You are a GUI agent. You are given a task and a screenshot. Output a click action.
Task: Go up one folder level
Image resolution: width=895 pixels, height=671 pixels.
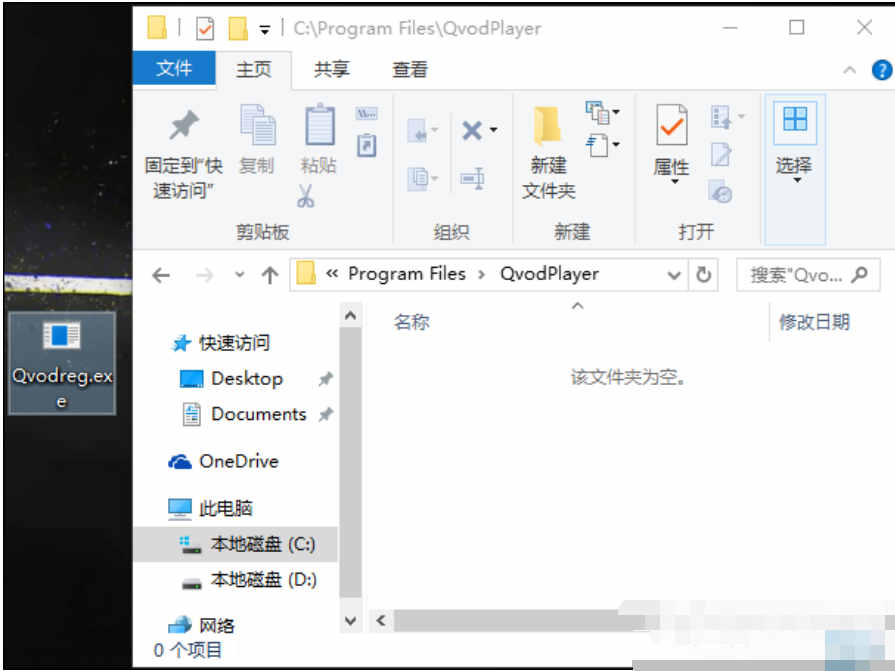270,276
